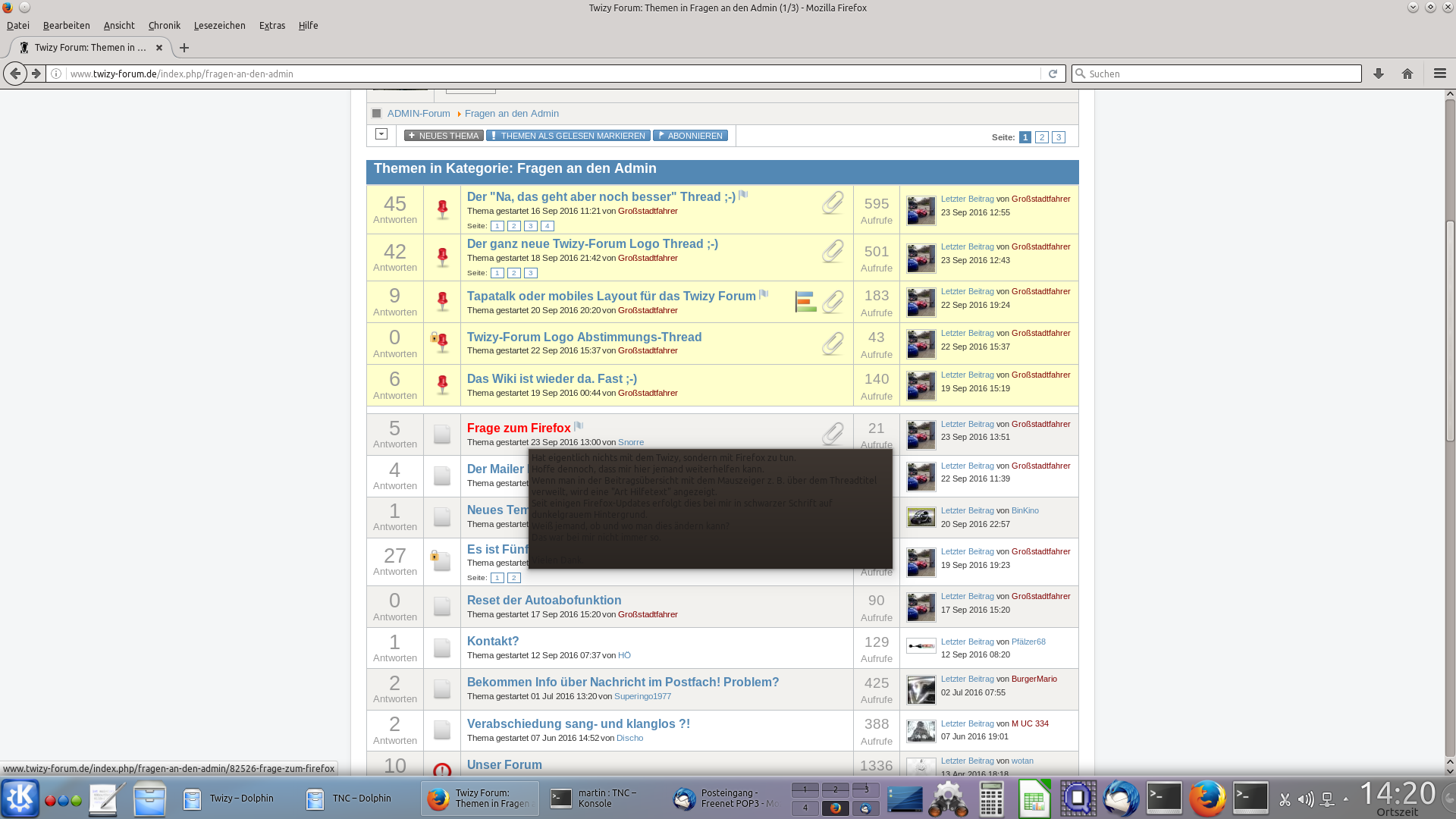This screenshot has width=1456, height=819.
Task: Open a new browser tab
Action: pyautogui.click(x=184, y=48)
